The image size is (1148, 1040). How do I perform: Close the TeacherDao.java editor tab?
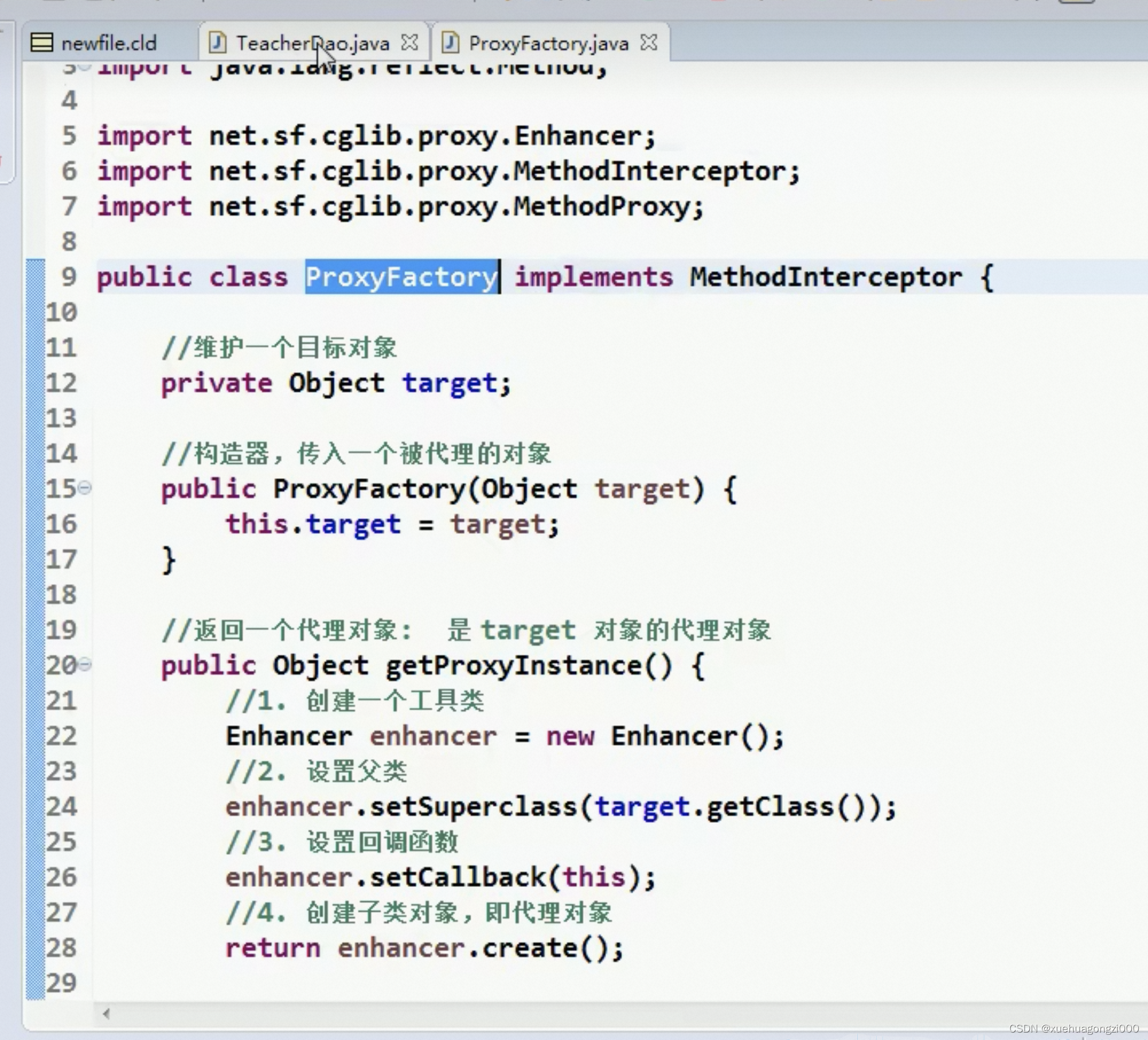click(x=409, y=42)
